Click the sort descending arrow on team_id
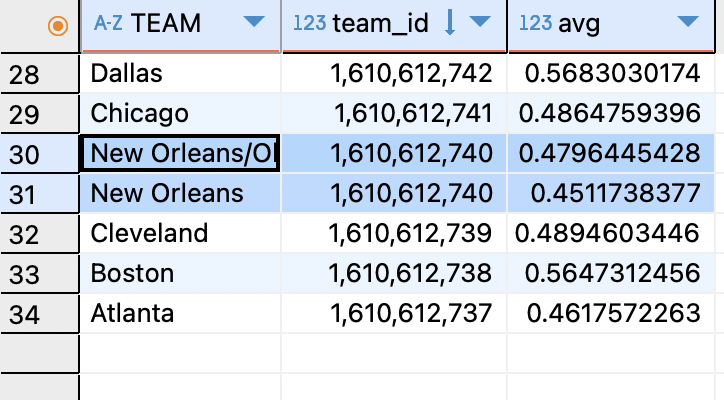This screenshot has height=400, width=724. point(450,23)
